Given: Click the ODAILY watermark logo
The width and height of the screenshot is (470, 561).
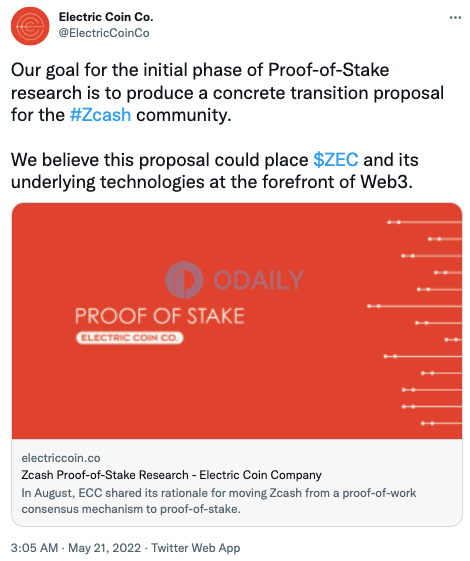Looking at the screenshot, I should click(x=234, y=280).
